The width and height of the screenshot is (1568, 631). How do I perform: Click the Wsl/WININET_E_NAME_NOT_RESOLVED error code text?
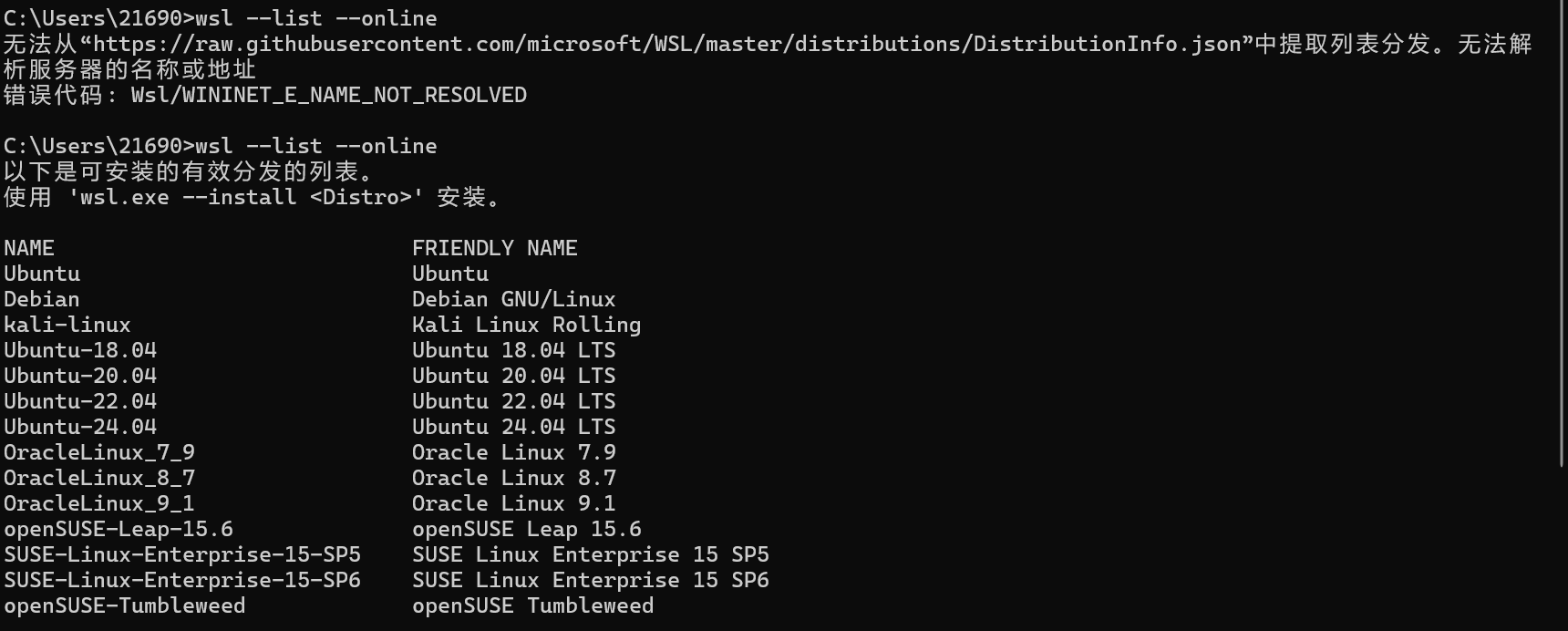(x=328, y=95)
